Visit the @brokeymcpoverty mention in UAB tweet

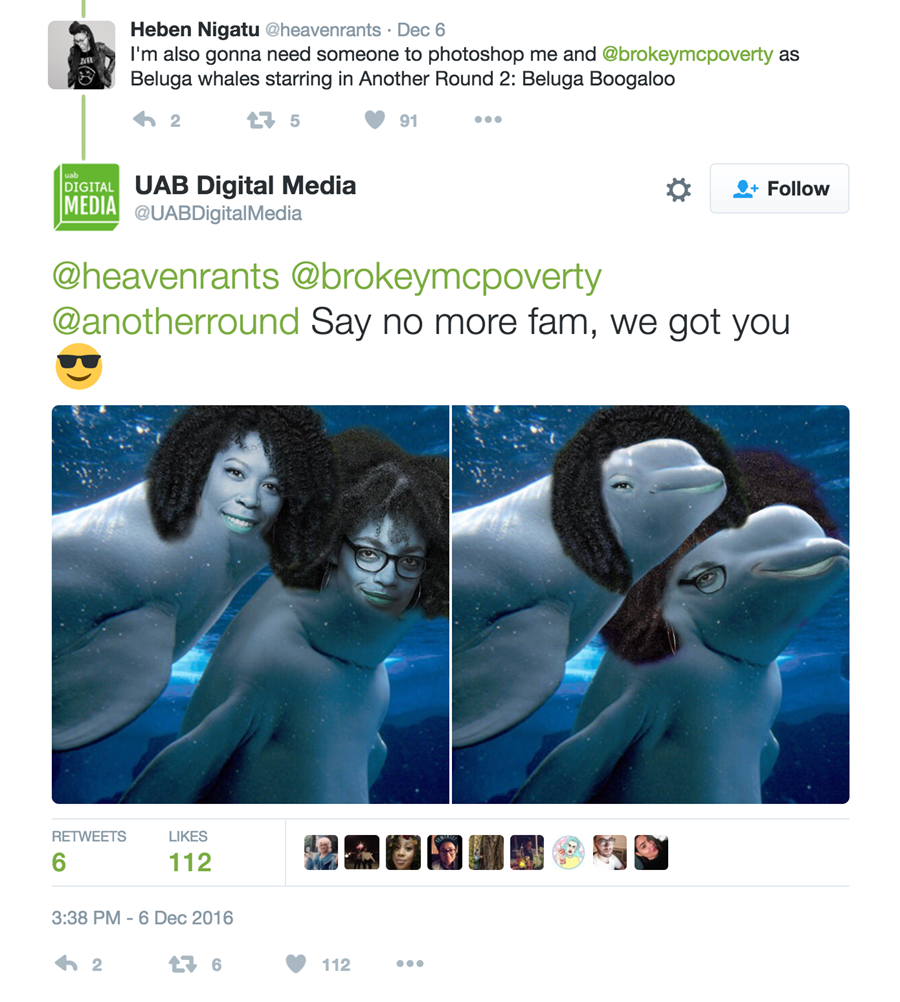point(446,277)
